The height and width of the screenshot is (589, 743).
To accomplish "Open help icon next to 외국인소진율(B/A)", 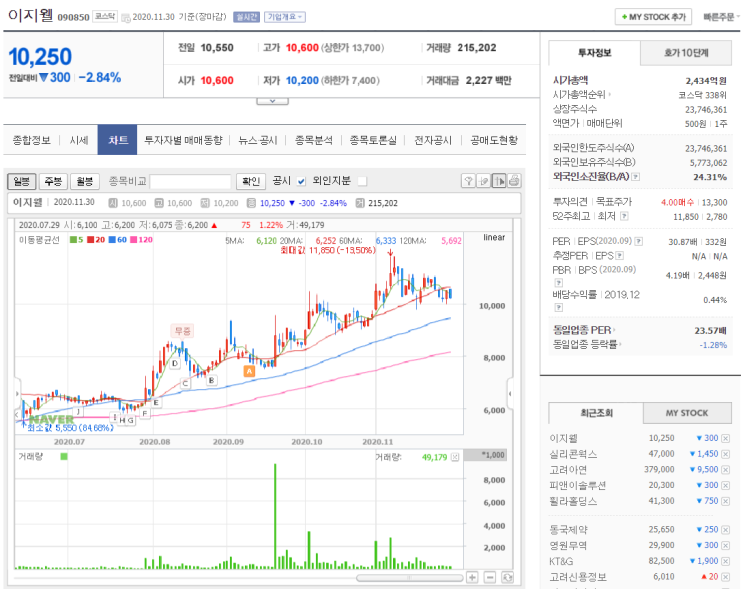I will pyautogui.click(x=636, y=177).
